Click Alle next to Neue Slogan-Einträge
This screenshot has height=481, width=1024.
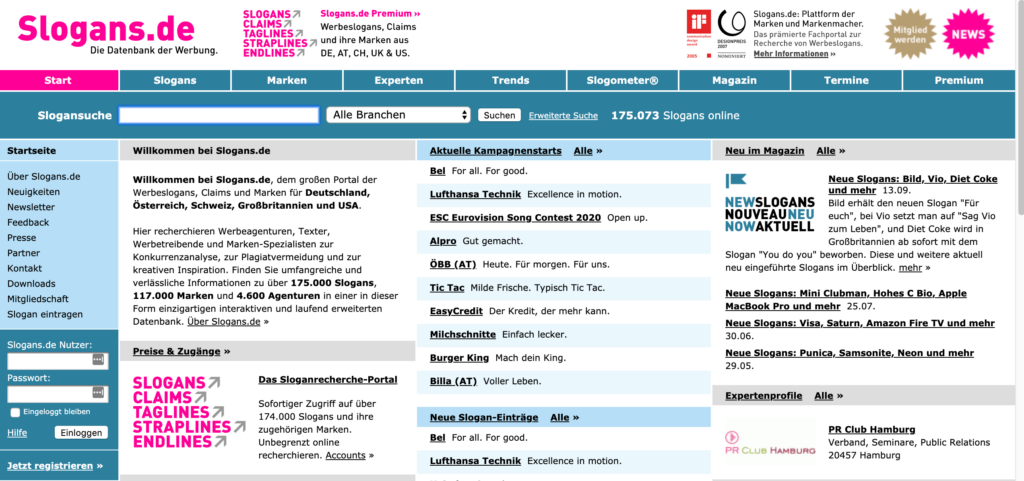(560, 417)
